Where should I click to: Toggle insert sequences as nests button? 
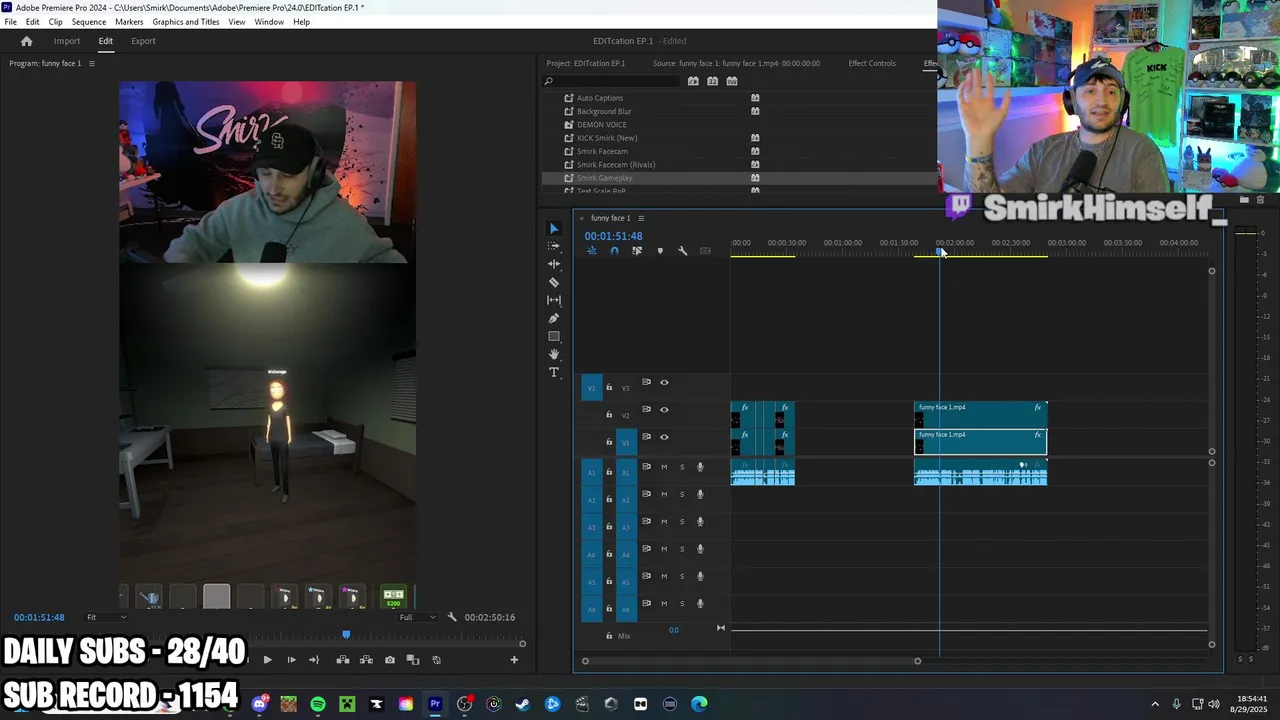click(592, 251)
